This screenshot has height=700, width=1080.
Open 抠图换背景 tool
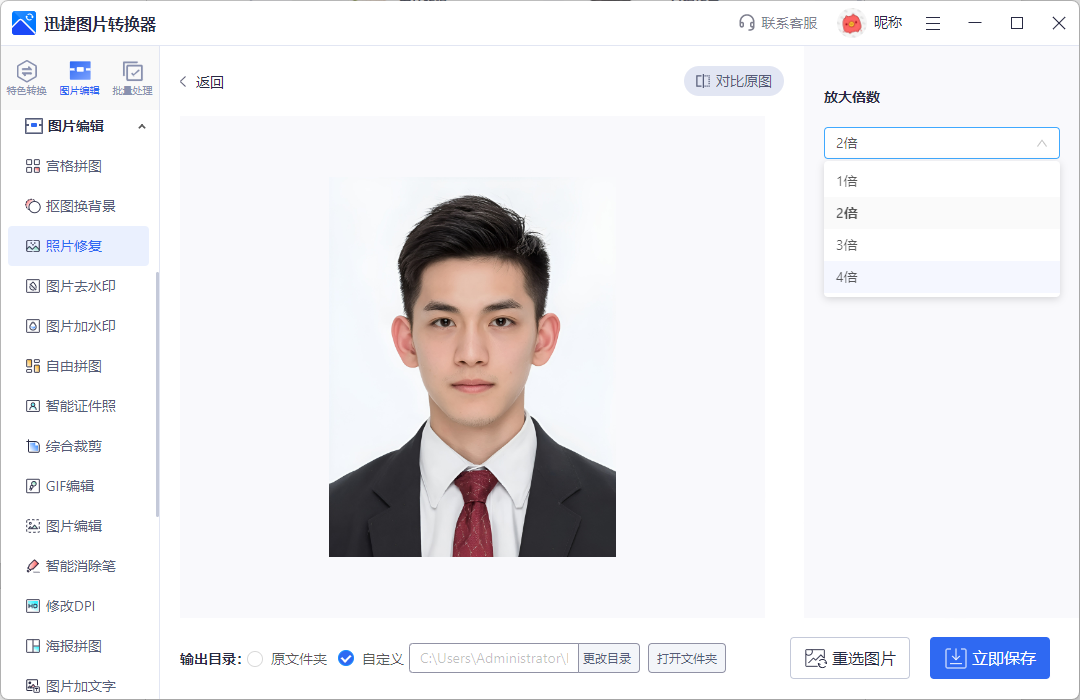tap(79, 206)
